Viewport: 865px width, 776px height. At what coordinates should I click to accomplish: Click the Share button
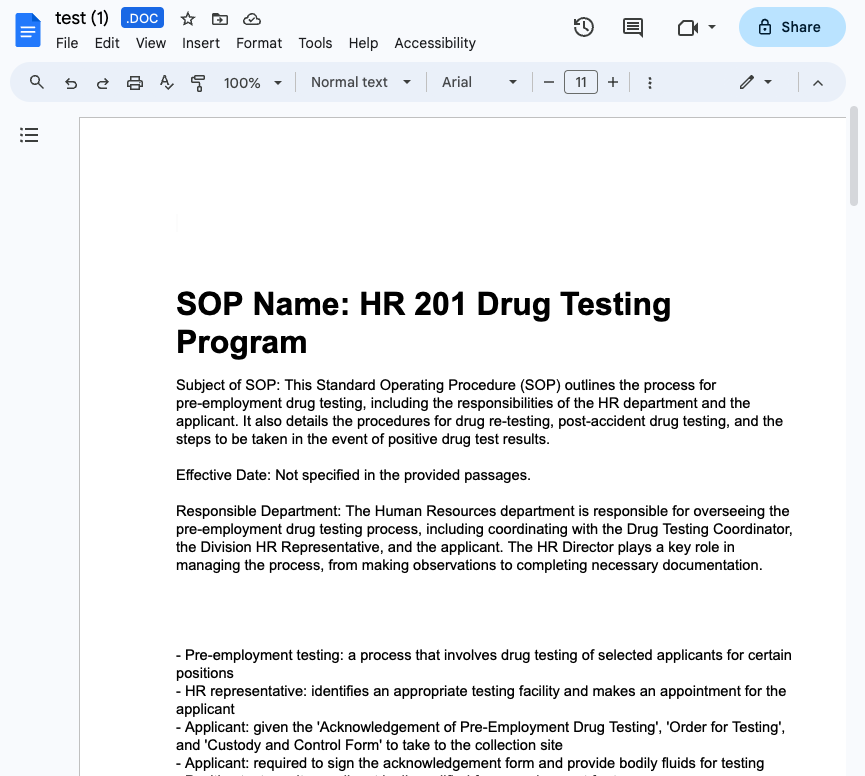point(792,27)
